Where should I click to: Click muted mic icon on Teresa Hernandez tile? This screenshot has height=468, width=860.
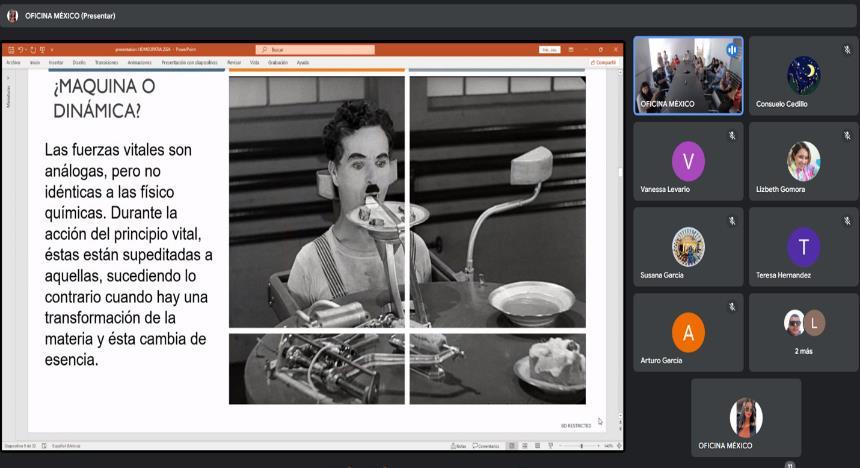pyautogui.click(x=847, y=221)
